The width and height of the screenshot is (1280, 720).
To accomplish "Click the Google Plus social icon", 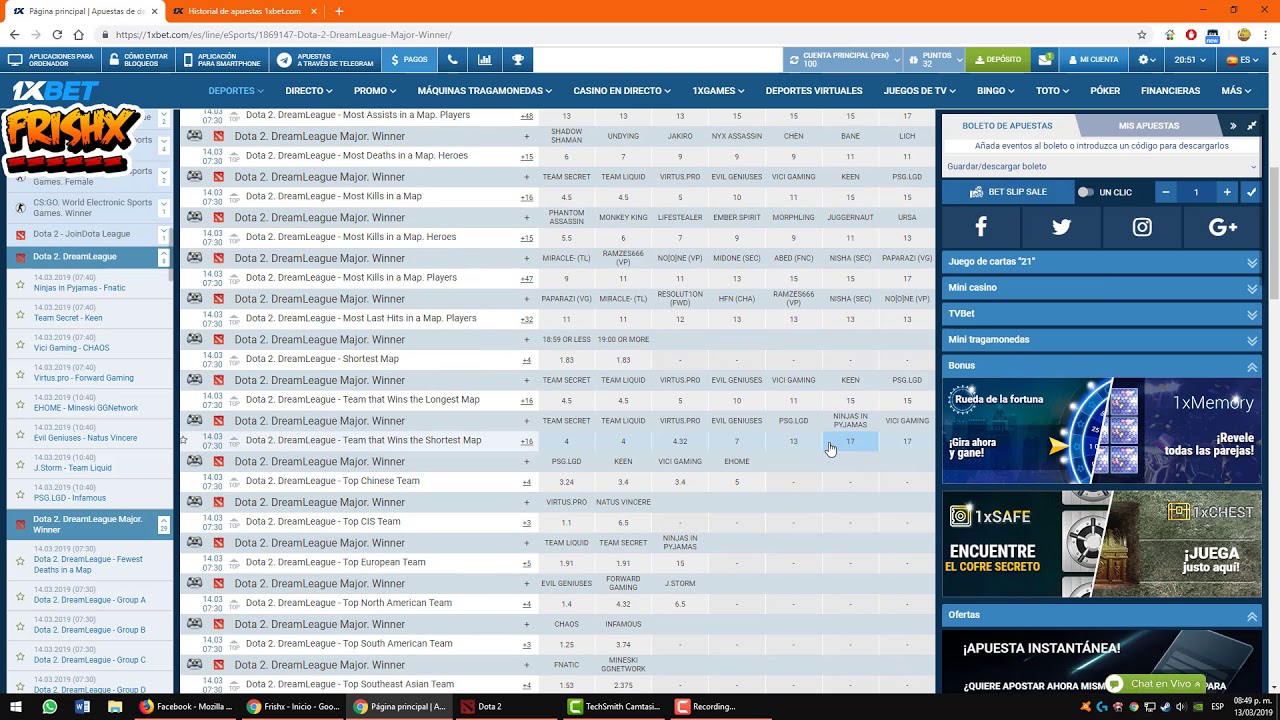I will [1222, 228].
